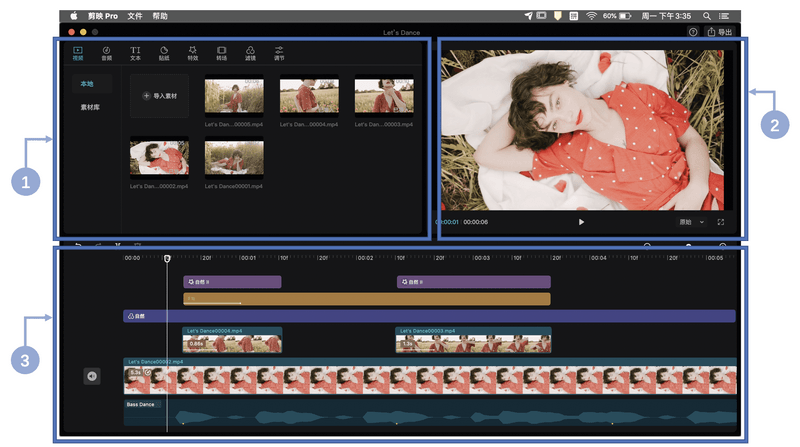Open the 文件 menu
Viewport: 800px width, 447px height.
[x=135, y=17]
